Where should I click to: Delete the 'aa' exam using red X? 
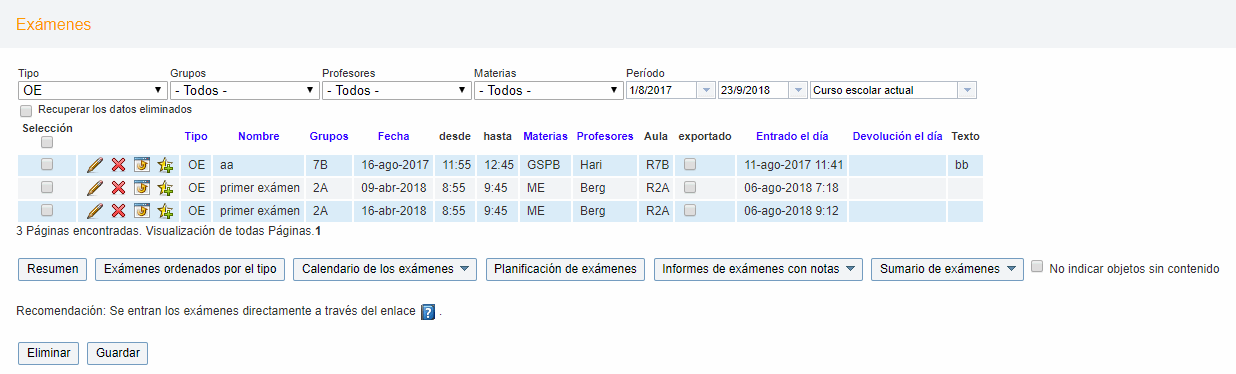(x=118, y=165)
